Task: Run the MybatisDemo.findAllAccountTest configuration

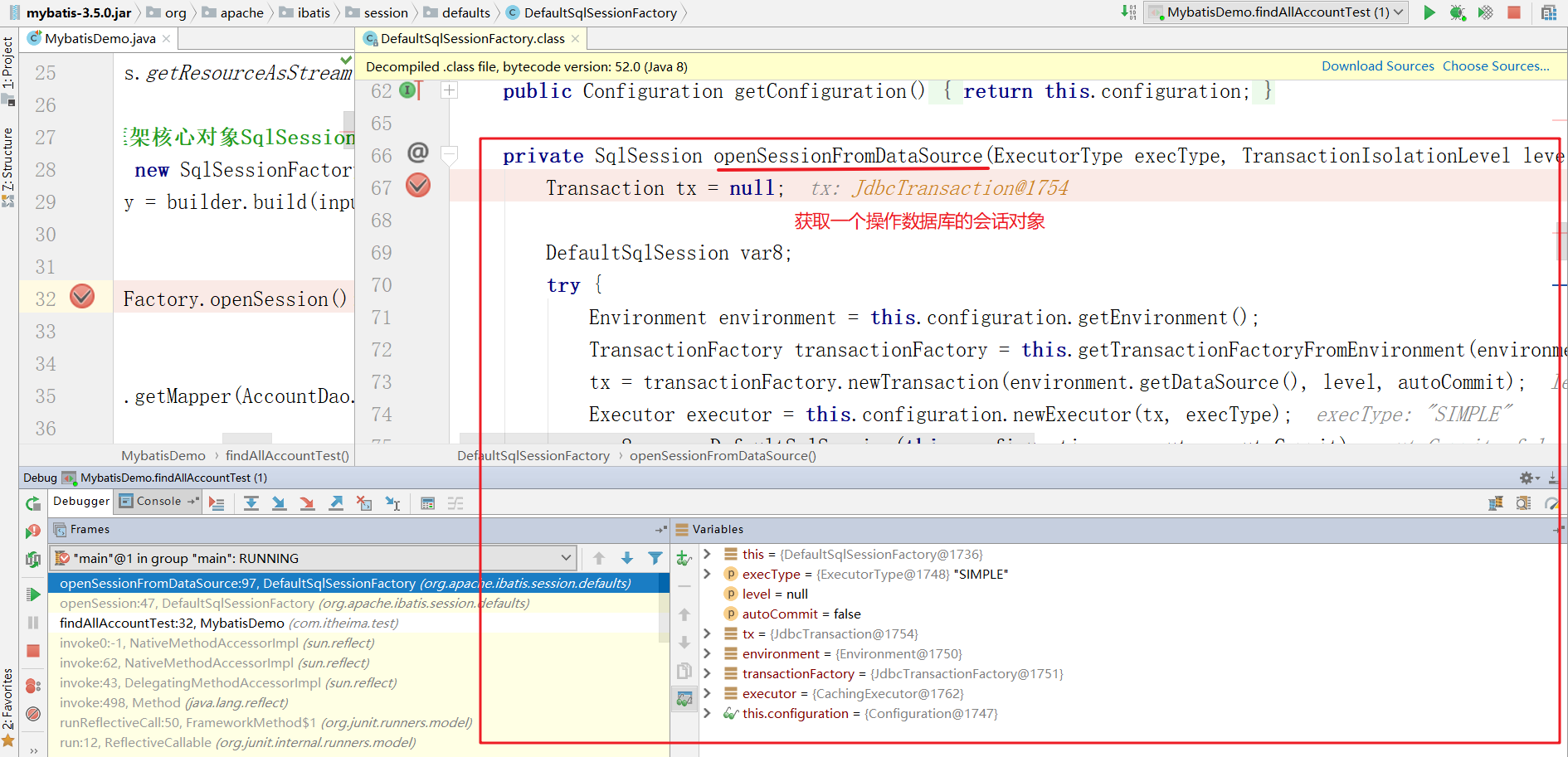Action: tap(1429, 12)
